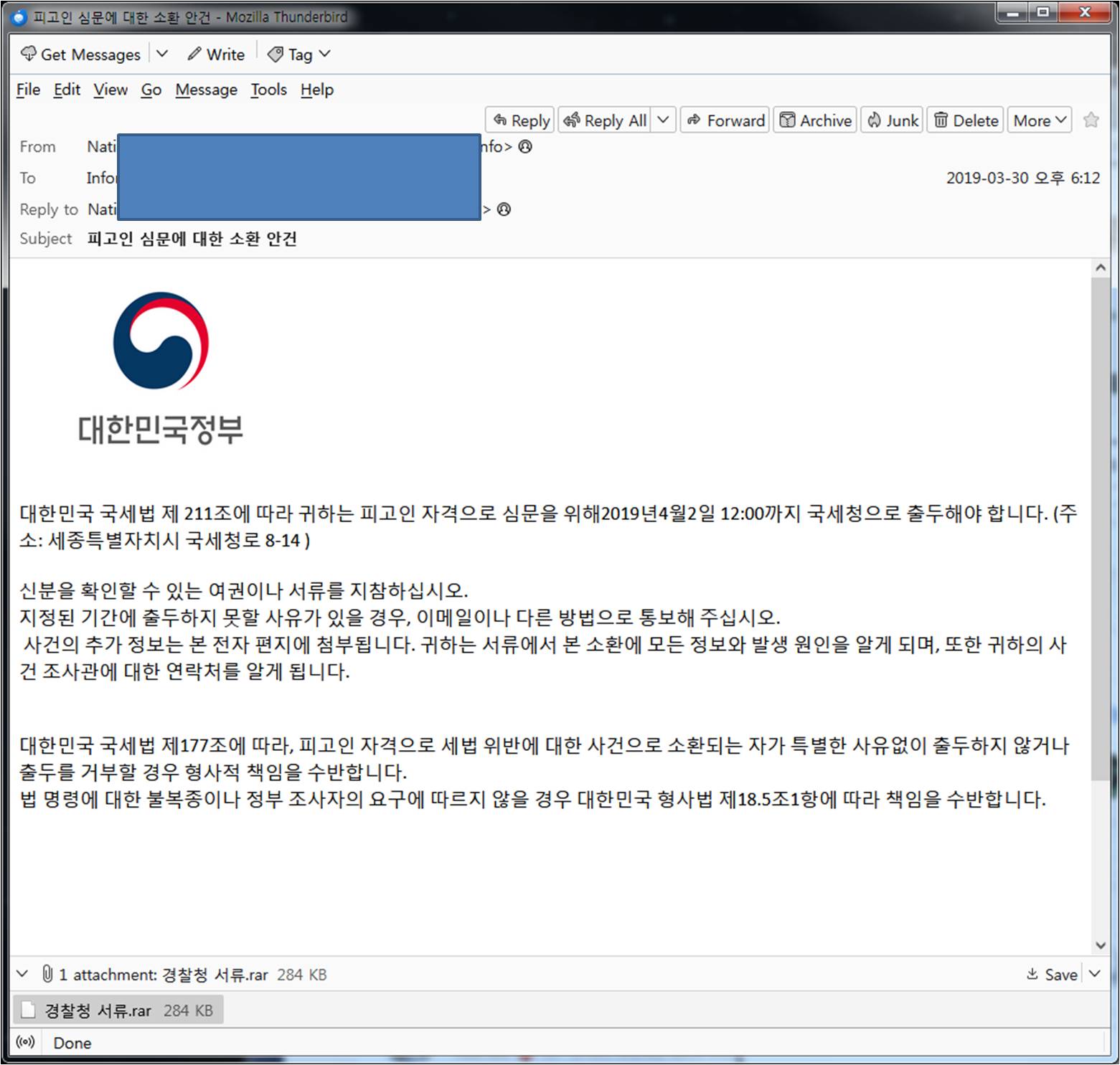
Task: Open the Reply All dropdown arrow
Action: [x=664, y=120]
